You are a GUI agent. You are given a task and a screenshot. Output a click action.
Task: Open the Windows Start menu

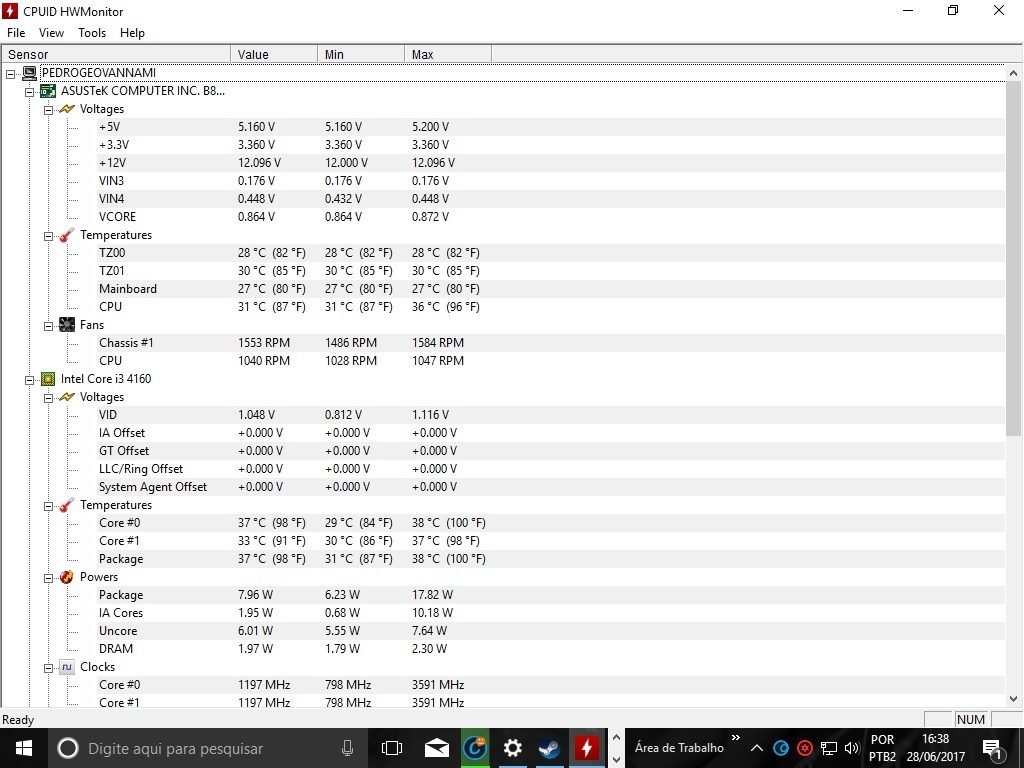click(x=24, y=748)
